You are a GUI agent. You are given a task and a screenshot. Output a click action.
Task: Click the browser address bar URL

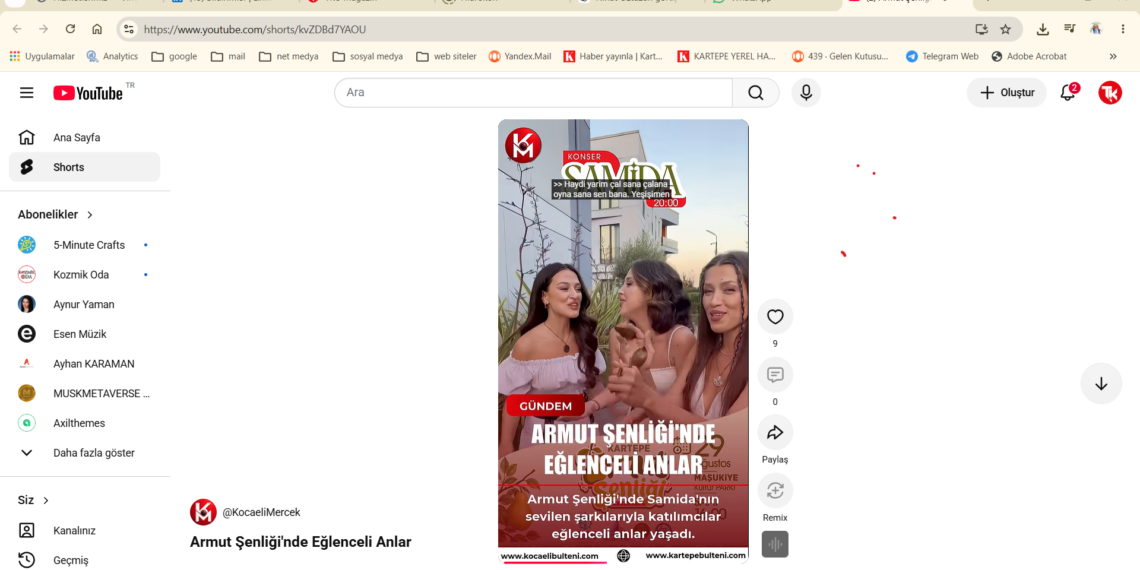pyautogui.click(x=254, y=30)
